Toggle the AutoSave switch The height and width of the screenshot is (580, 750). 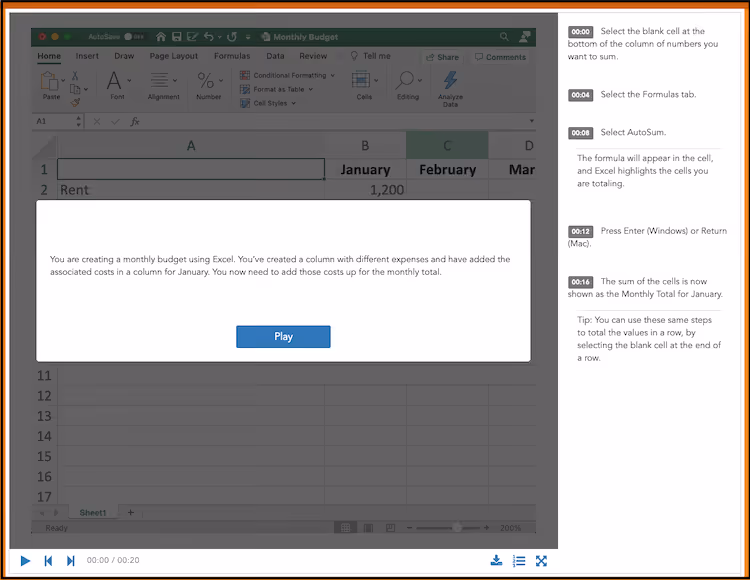point(134,37)
